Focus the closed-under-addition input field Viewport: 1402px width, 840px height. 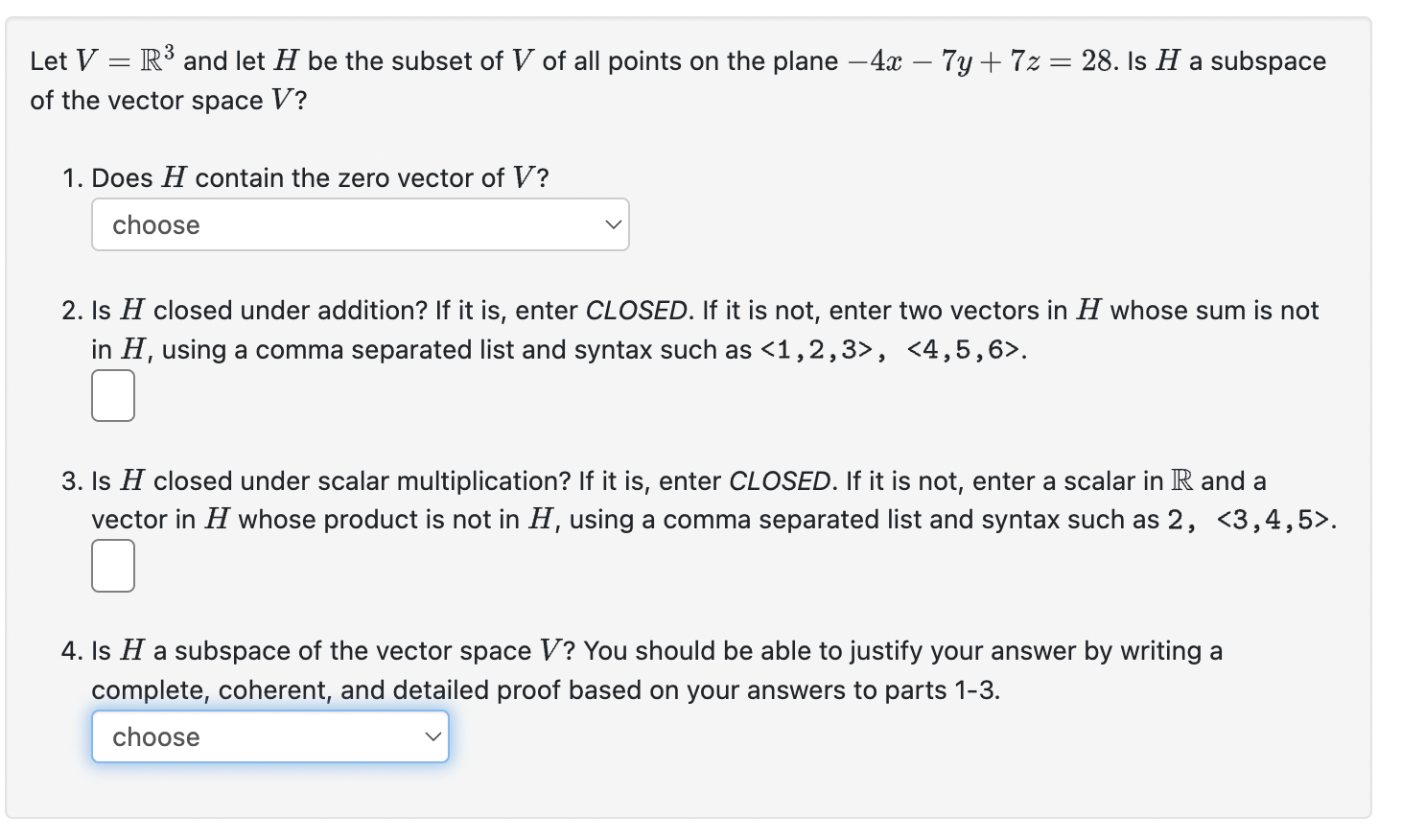click(112, 395)
